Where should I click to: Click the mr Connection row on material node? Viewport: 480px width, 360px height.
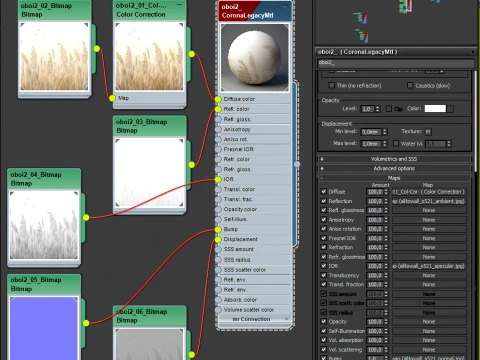tap(254, 319)
